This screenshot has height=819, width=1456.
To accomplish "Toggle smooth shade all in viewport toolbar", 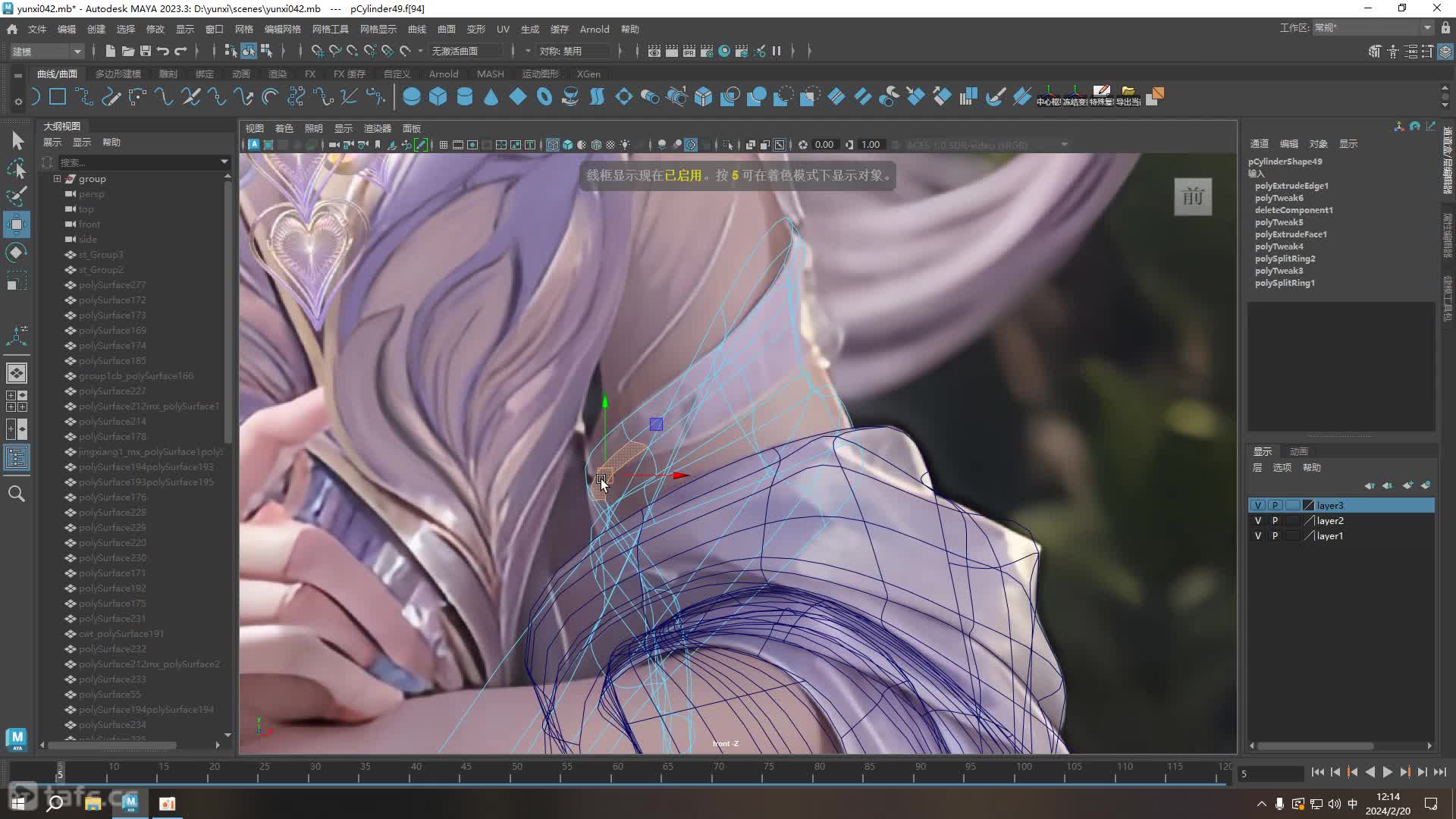I will click(567, 145).
